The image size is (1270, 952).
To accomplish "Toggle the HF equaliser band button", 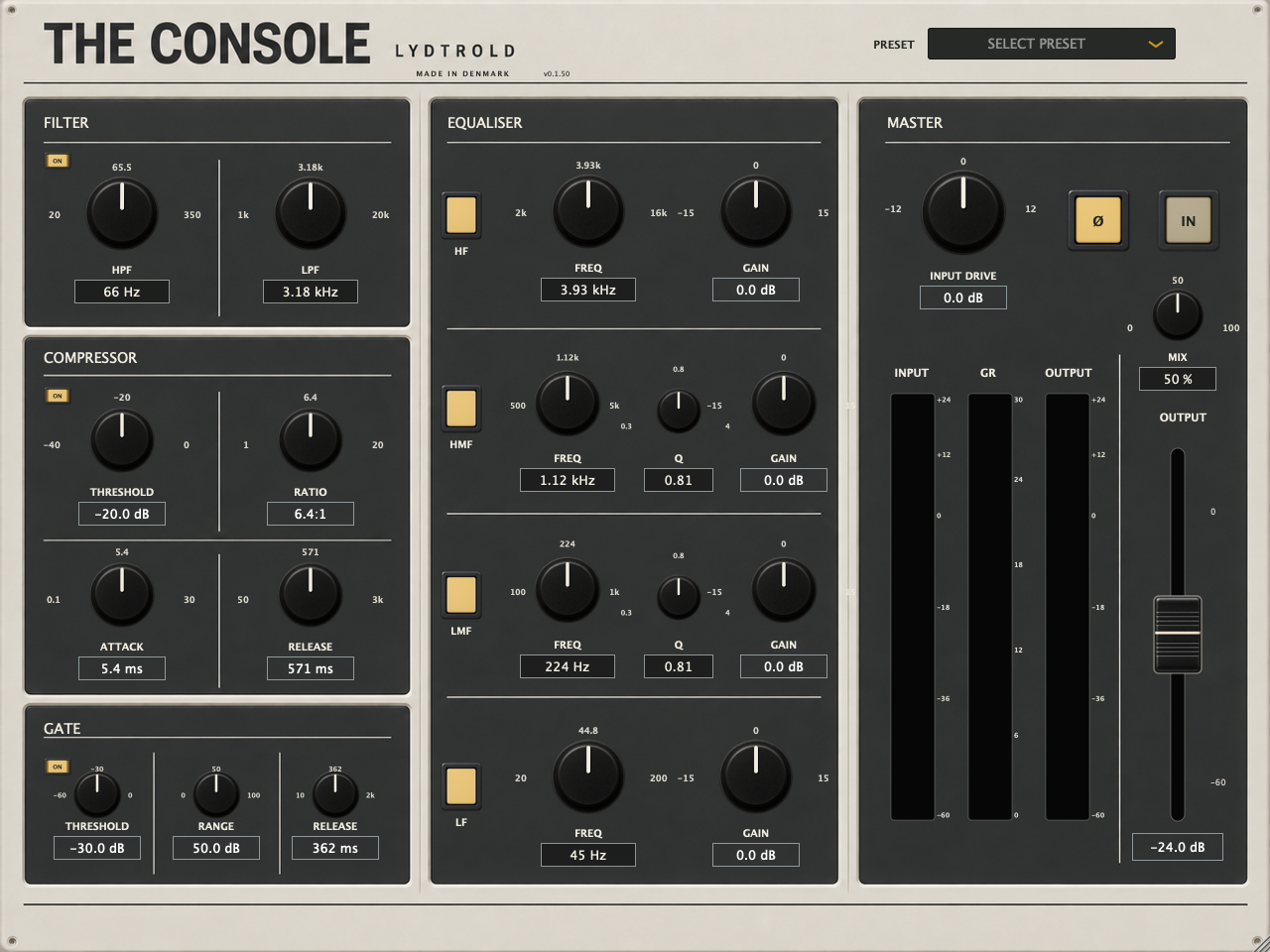I will click(461, 214).
